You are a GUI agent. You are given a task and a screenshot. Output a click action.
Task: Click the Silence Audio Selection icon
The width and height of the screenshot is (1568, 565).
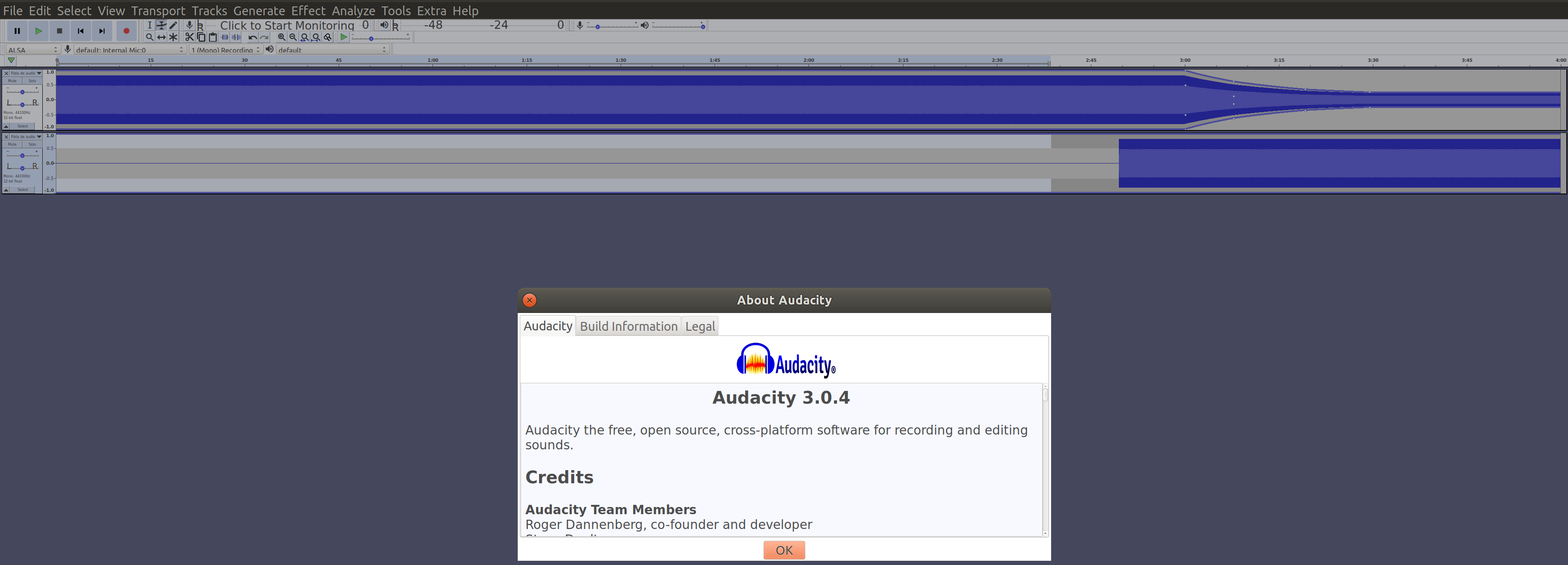(x=235, y=37)
